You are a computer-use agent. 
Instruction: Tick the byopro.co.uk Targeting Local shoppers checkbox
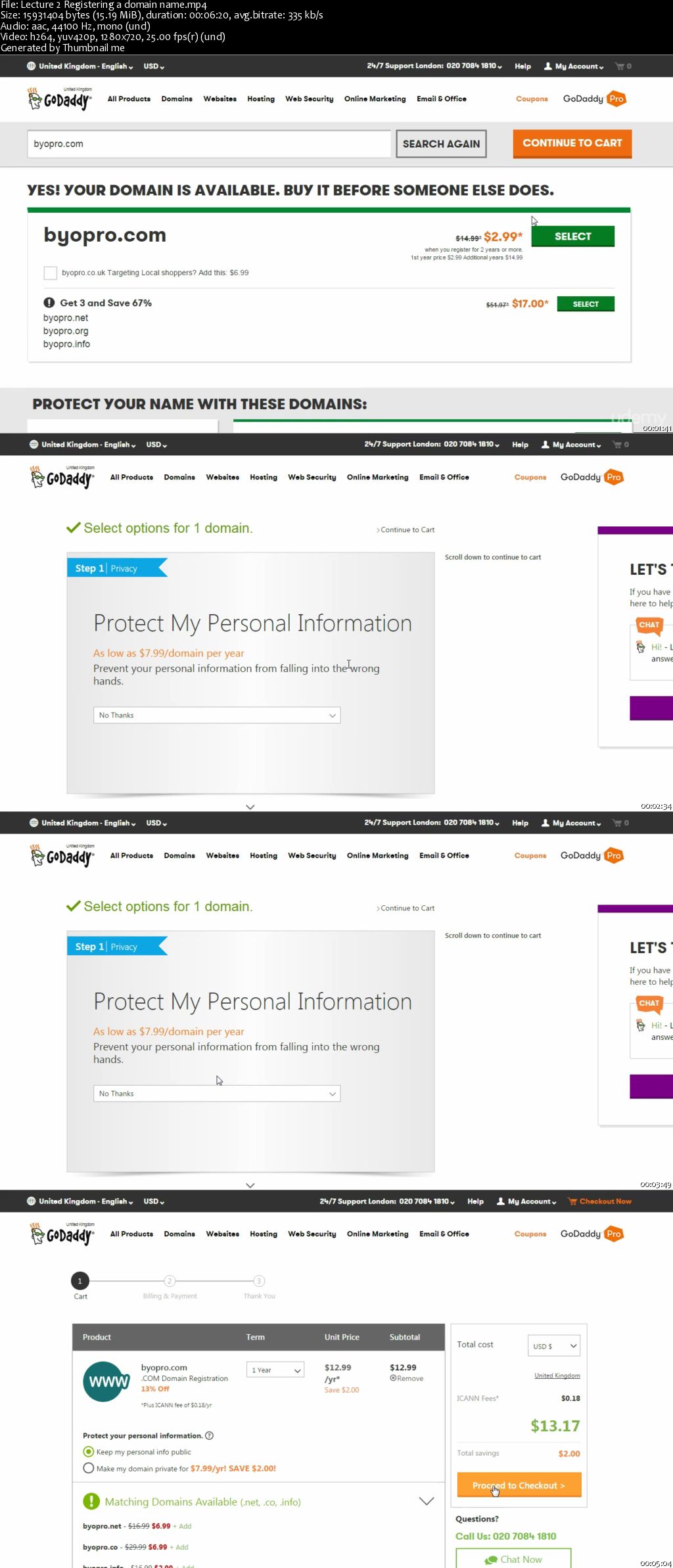tap(50, 273)
